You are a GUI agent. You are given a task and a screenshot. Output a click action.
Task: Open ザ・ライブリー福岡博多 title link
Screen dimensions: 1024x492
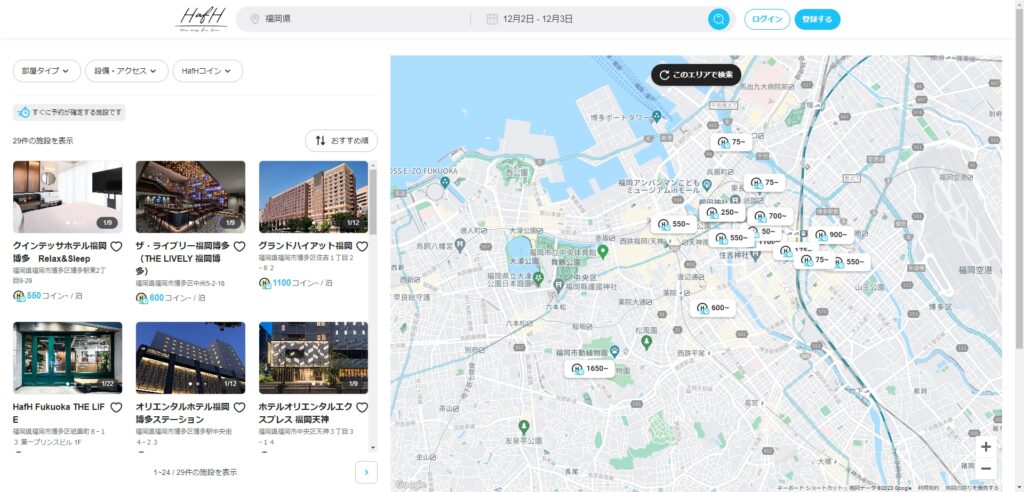point(183,258)
